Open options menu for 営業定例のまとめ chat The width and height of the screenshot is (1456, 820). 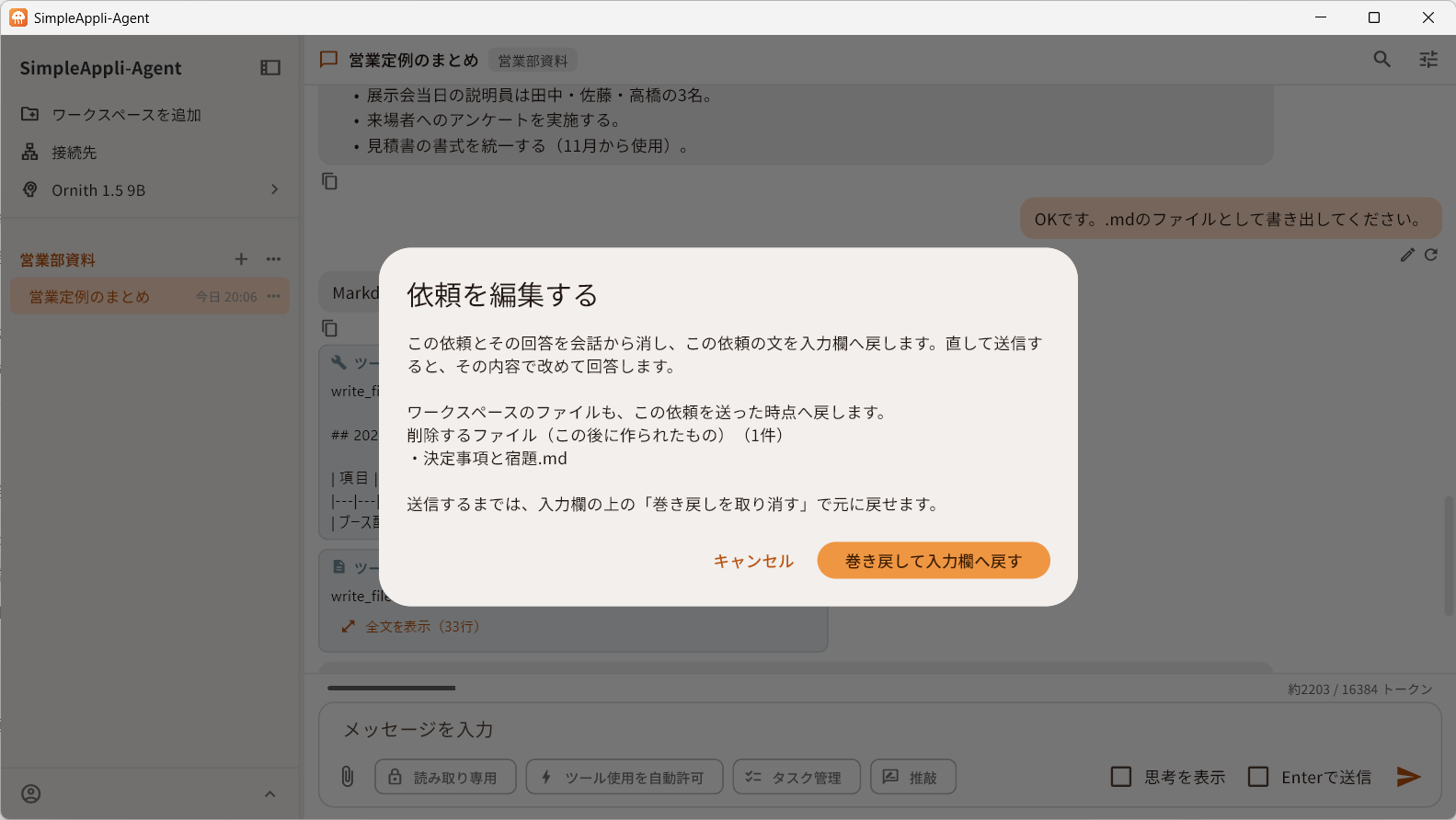[x=273, y=296]
